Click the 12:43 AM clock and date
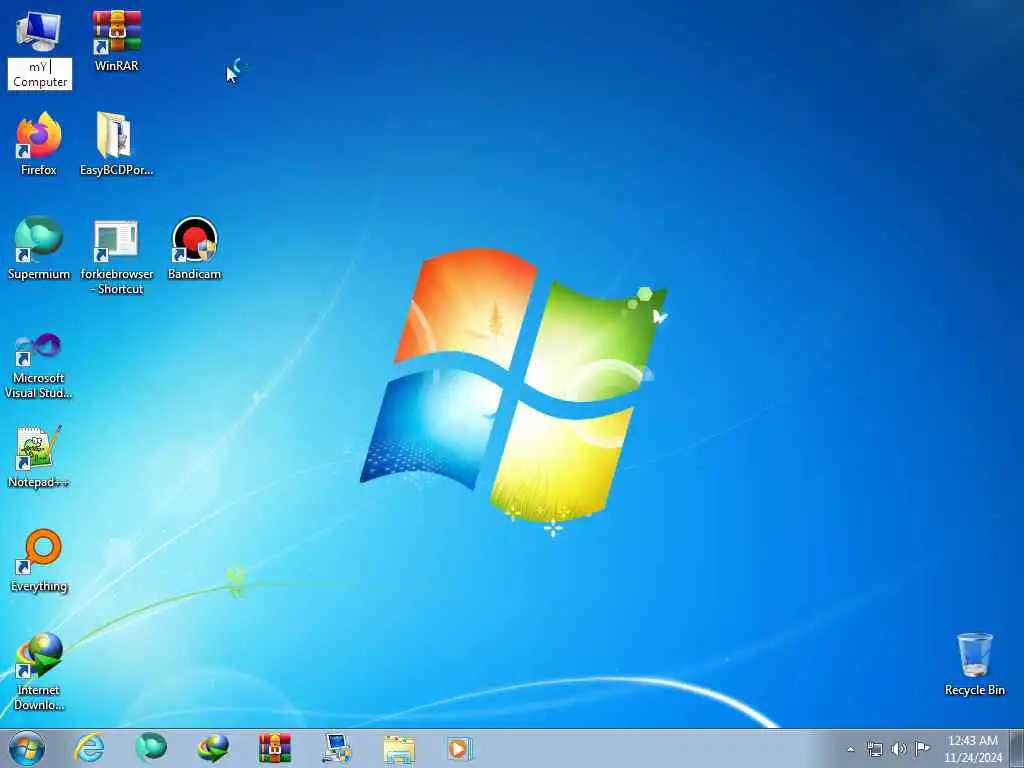 [x=972, y=749]
